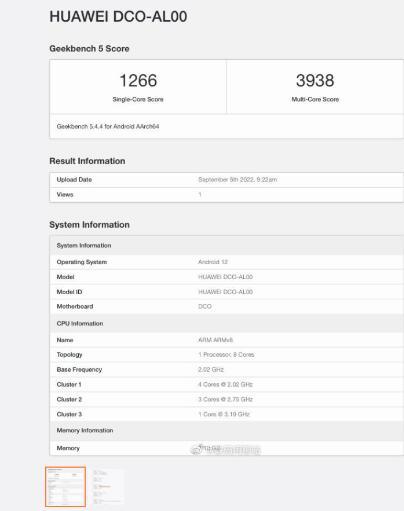Screen dimensions: 404x511
Task: Click the Weibo watermark logo icon
Action: tap(196, 450)
